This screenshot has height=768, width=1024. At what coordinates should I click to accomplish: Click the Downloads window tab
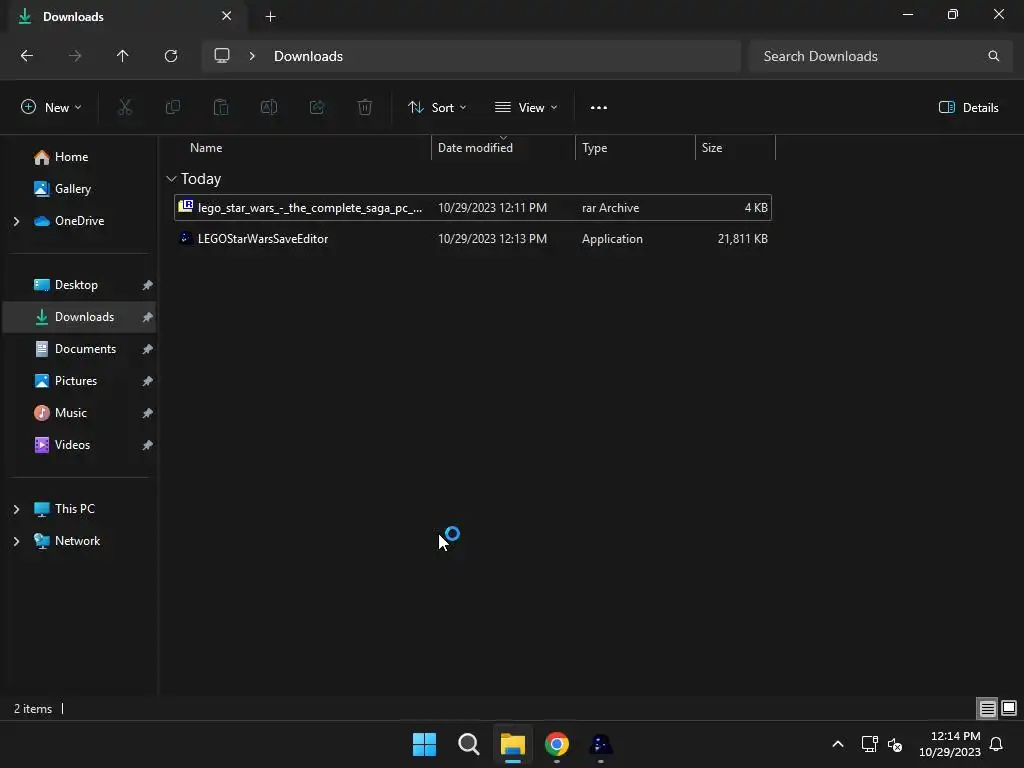(x=127, y=16)
